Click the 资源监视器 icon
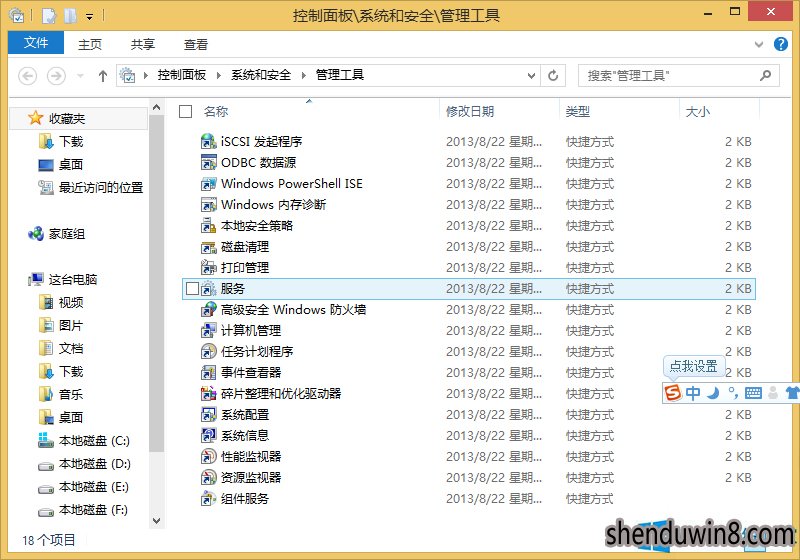This screenshot has height=560, width=800. pos(208,477)
